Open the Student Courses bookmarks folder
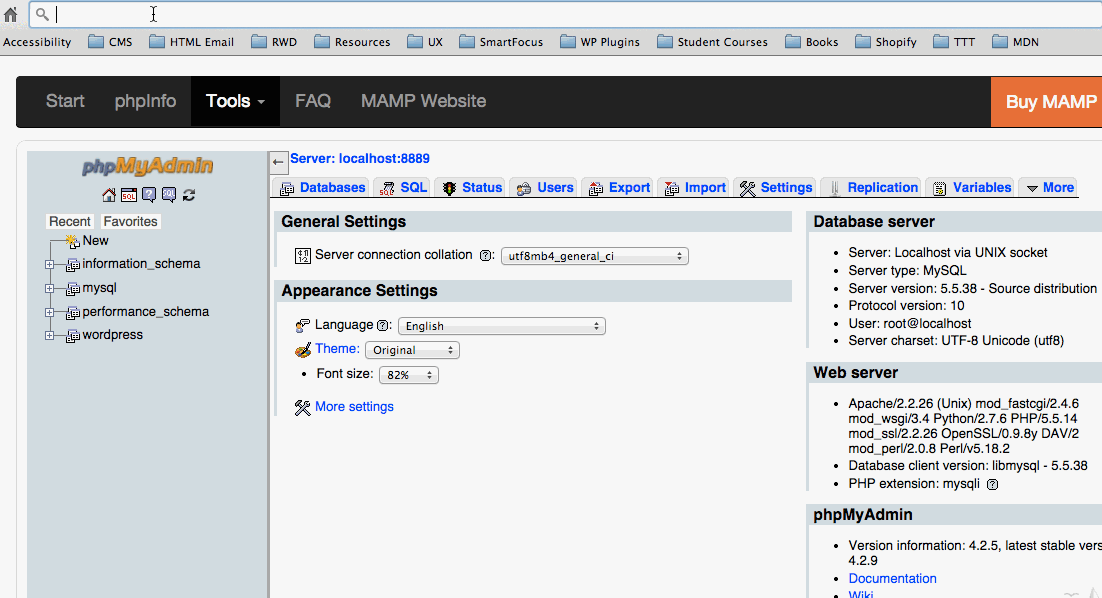 point(713,42)
